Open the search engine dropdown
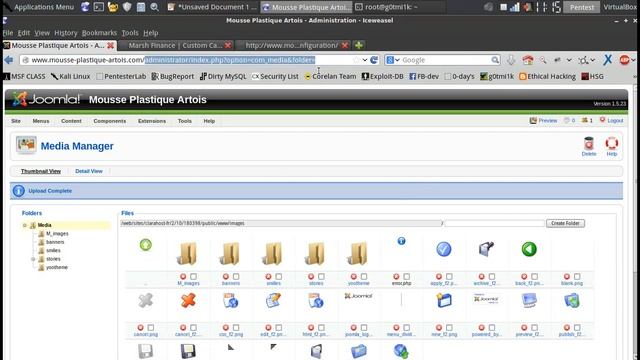640x360 pixels. 393,60
